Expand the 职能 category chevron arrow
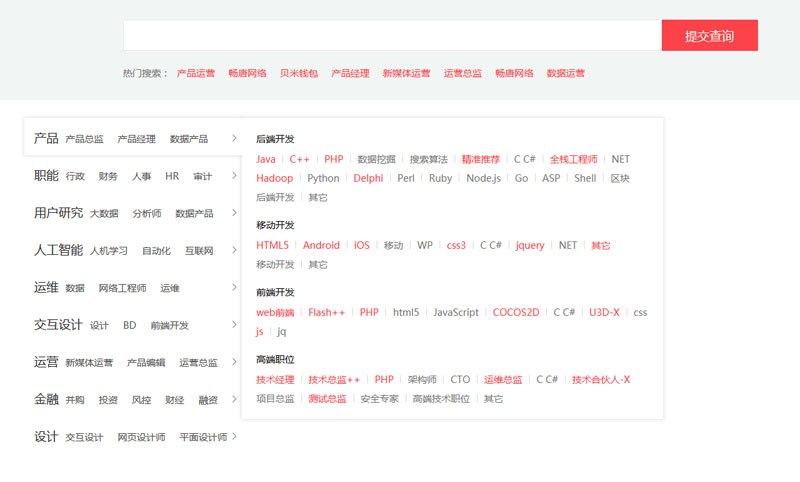This screenshot has height=482, width=800. click(x=234, y=175)
